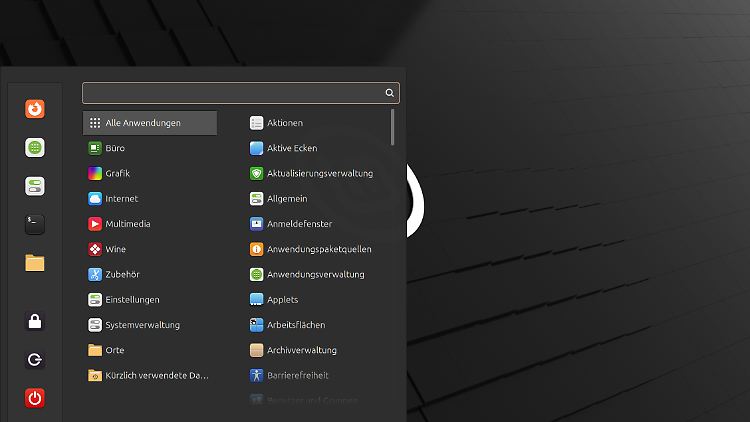The width and height of the screenshot is (750, 422).
Task: Open the Büro category
Action: click(x=115, y=148)
